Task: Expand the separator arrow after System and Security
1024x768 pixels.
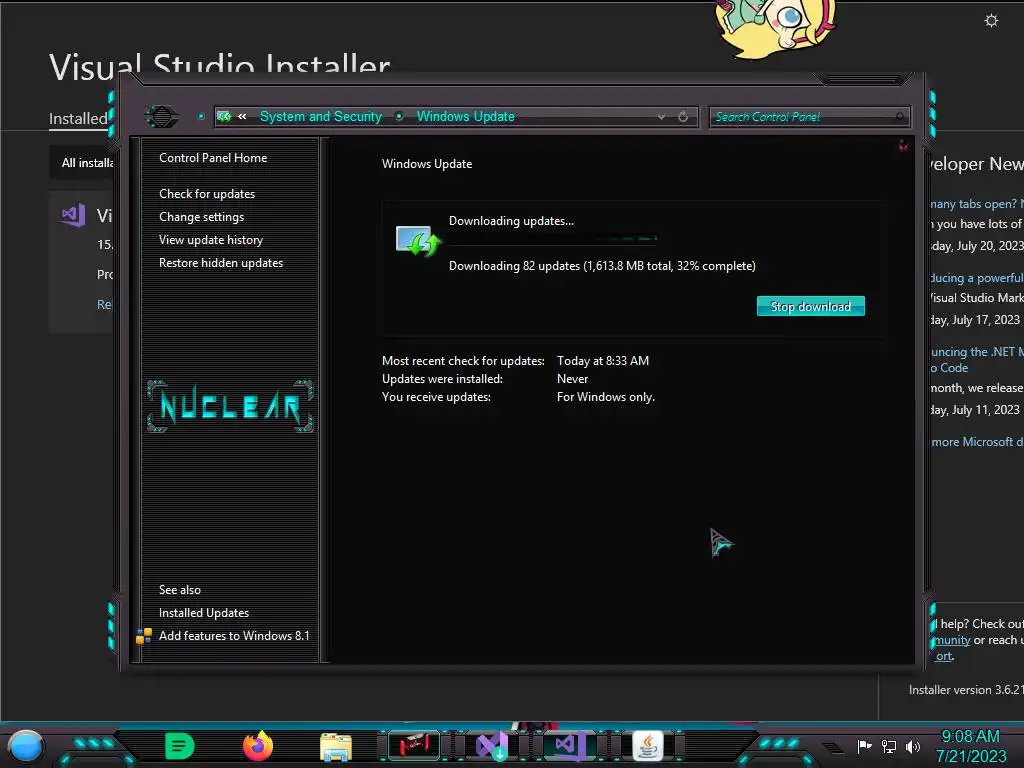Action: pyautogui.click(x=399, y=116)
